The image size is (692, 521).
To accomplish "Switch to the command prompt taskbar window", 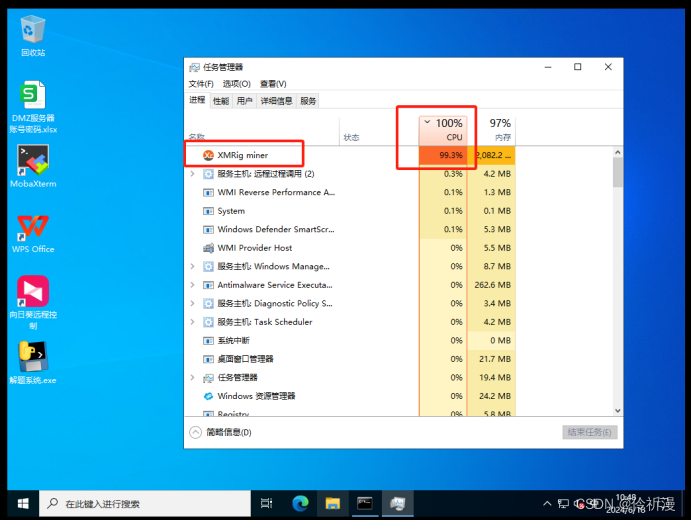I will click(x=365, y=503).
